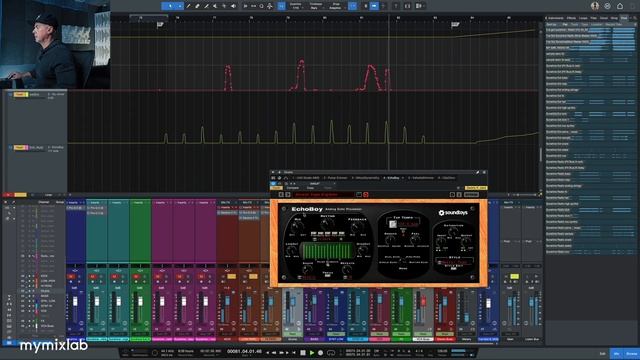Open the Loops browser tab
Screen dimensions: 640x360
(583, 18)
